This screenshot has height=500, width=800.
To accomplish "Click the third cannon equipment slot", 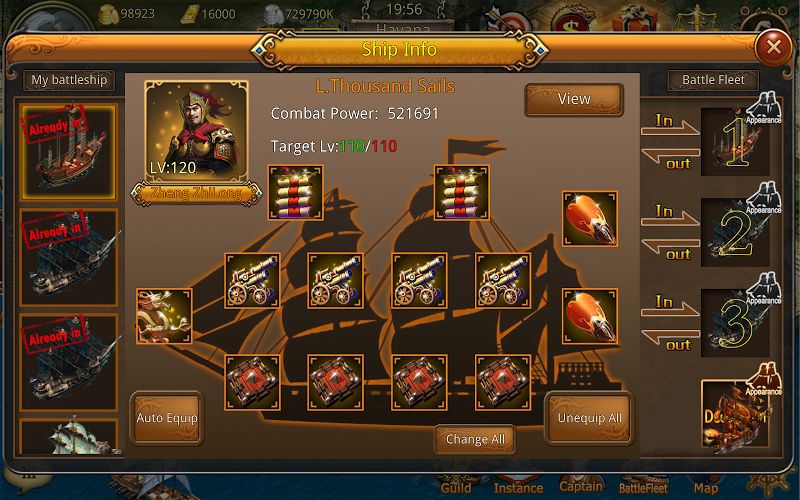I will (419, 281).
